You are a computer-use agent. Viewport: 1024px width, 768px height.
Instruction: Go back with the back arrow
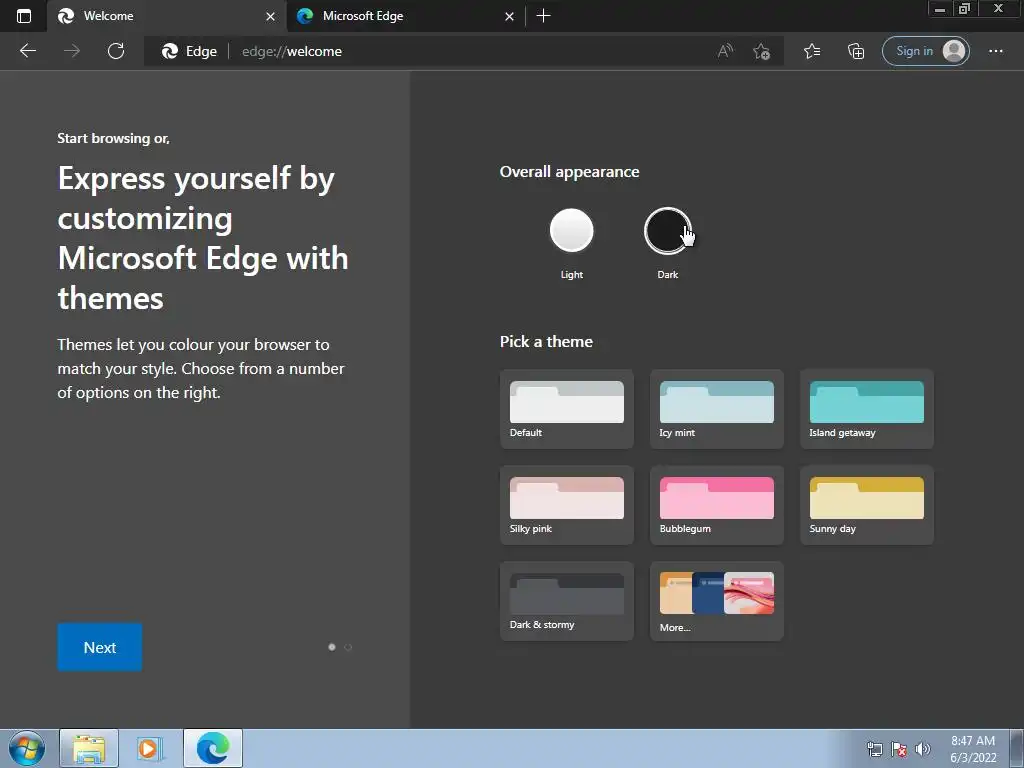pyautogui.click(x=27, y=51)
